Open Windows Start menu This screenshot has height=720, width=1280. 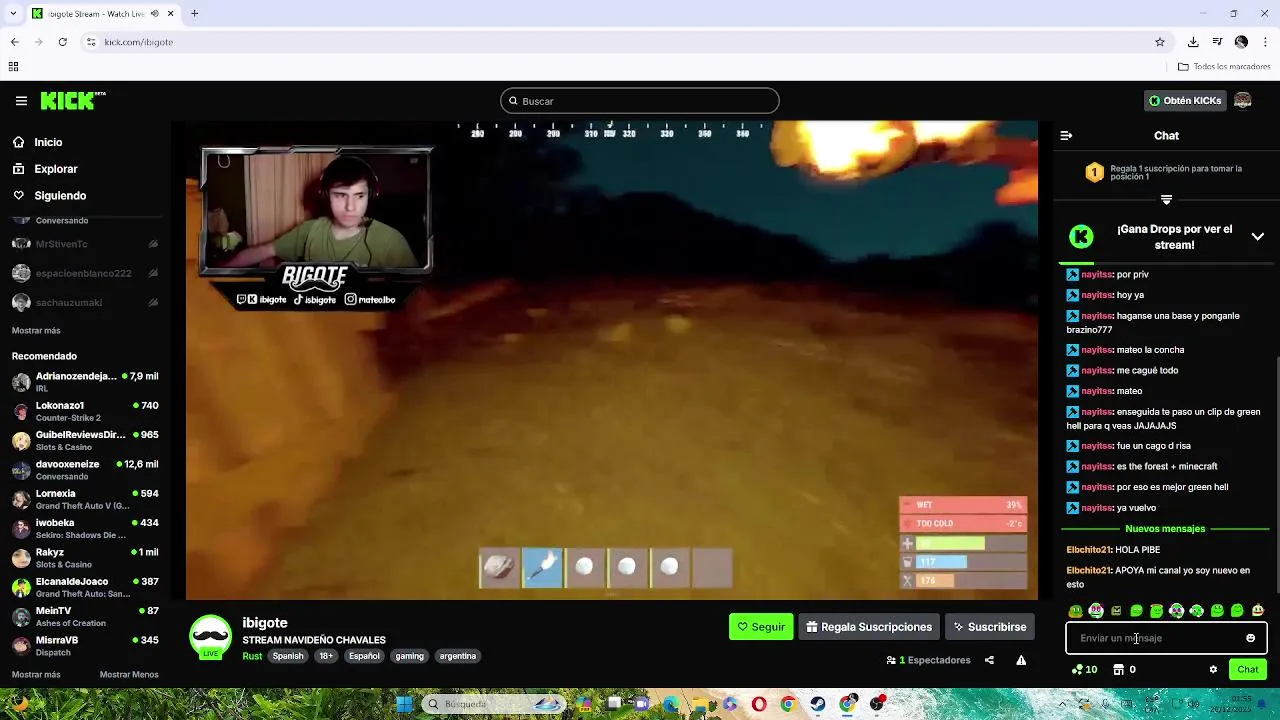pyautogui.click(x=404, y=704)
